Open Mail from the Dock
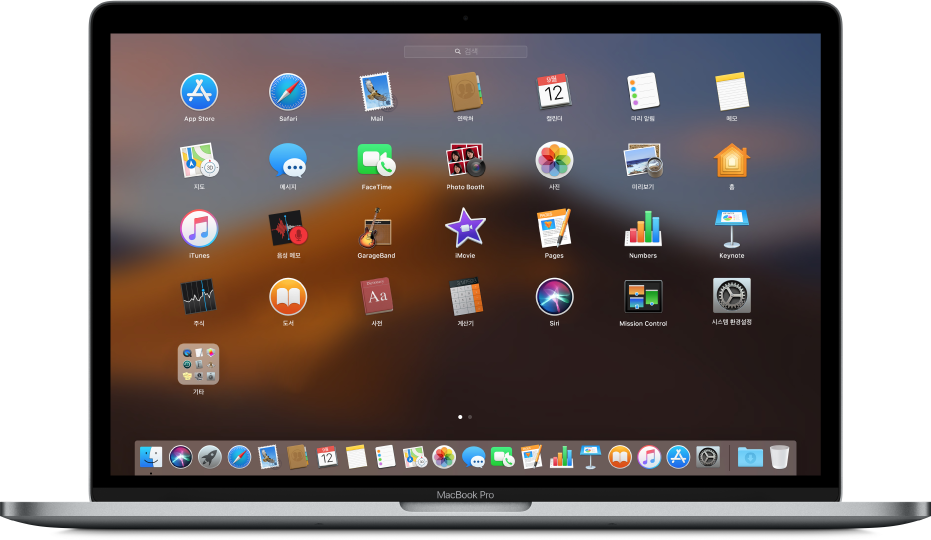 [268, 457]
